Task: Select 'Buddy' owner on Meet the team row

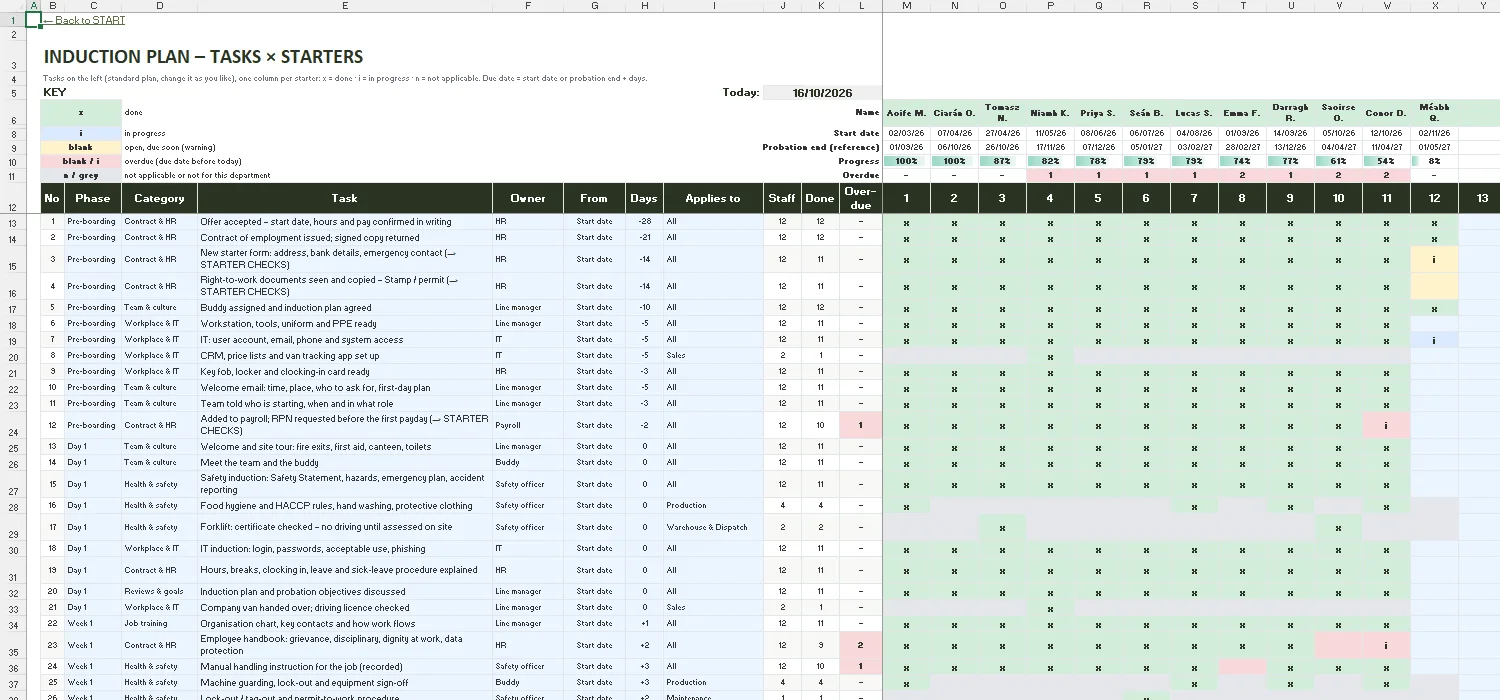Action: (x=528, y=463)
